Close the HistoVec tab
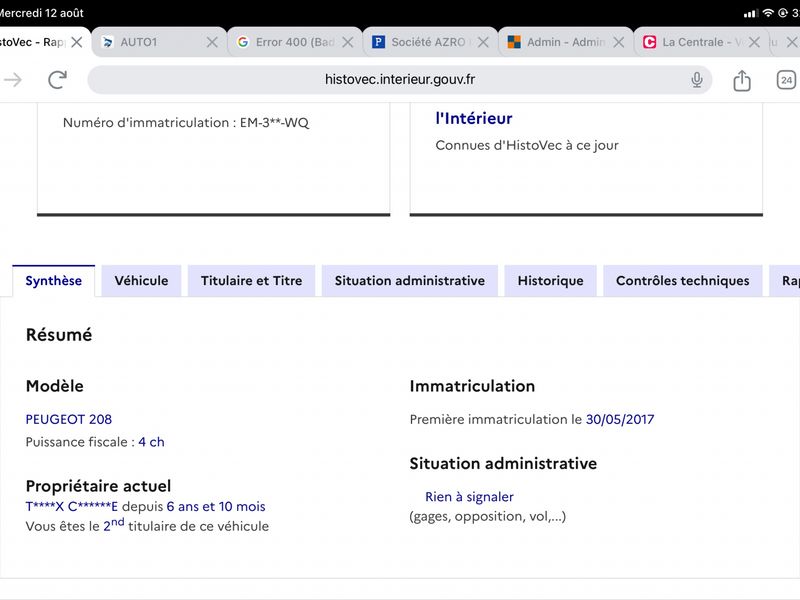 click(x=77, y=42)
